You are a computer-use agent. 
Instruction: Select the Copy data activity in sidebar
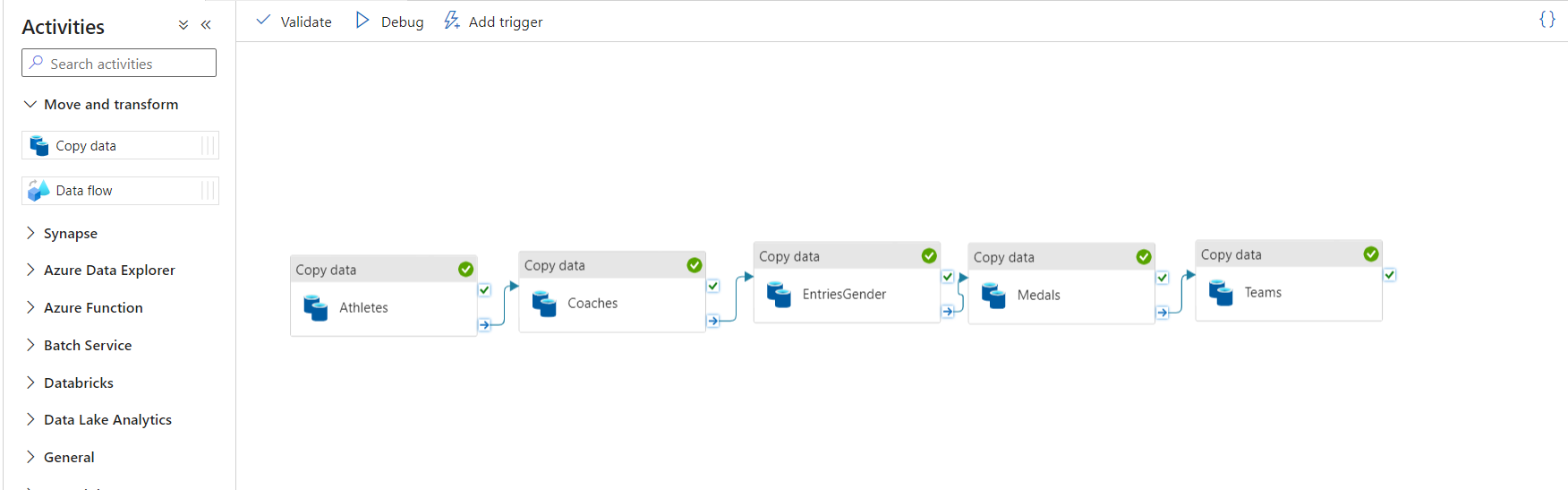(x=120, y=145)
